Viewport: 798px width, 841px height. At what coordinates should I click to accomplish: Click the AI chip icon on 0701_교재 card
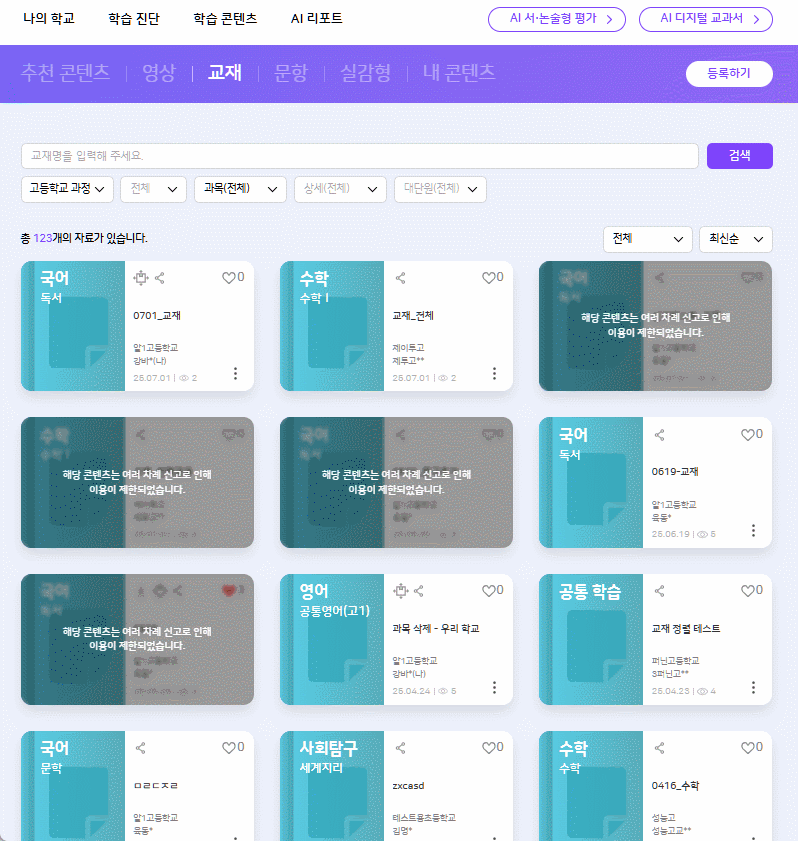coord(140,278)
